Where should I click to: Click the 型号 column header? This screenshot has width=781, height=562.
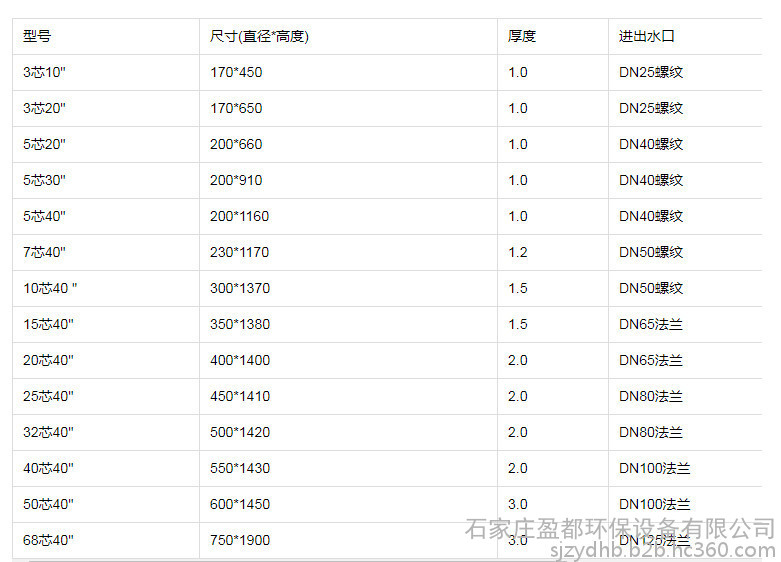coord(37,36)
